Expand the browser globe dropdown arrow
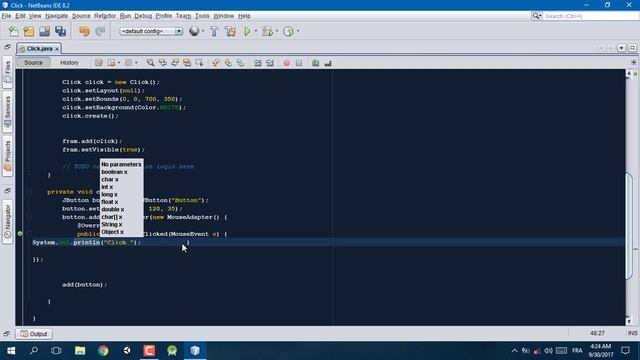This screenshot has height=360, width=640. click(203, 31)
